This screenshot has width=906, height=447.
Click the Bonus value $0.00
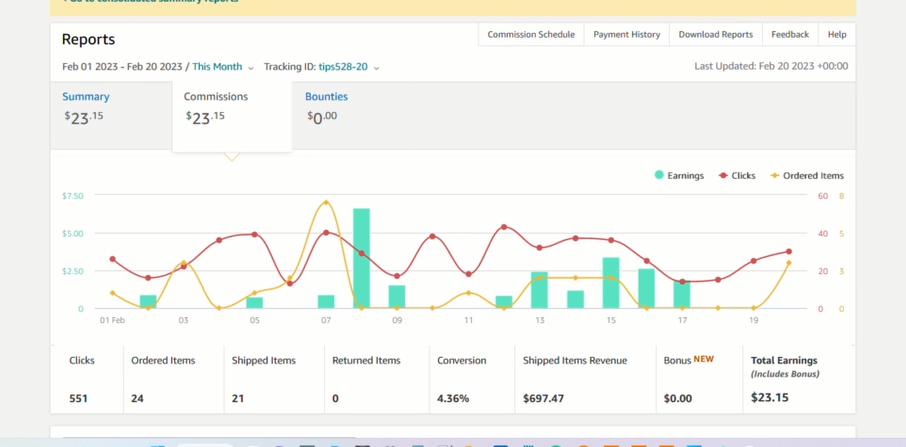point(678,398)
